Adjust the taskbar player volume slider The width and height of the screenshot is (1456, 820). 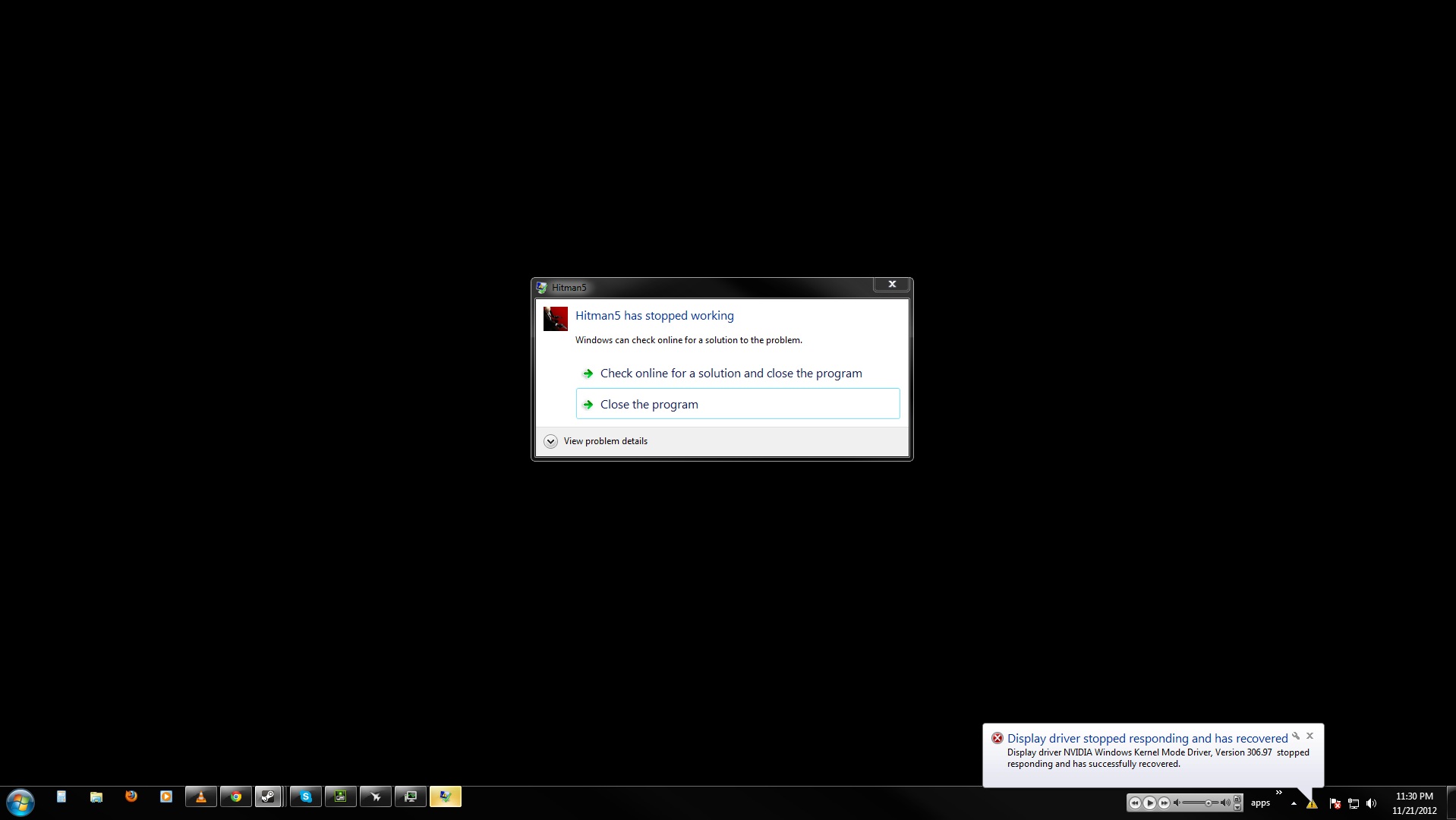[1208, 803]
